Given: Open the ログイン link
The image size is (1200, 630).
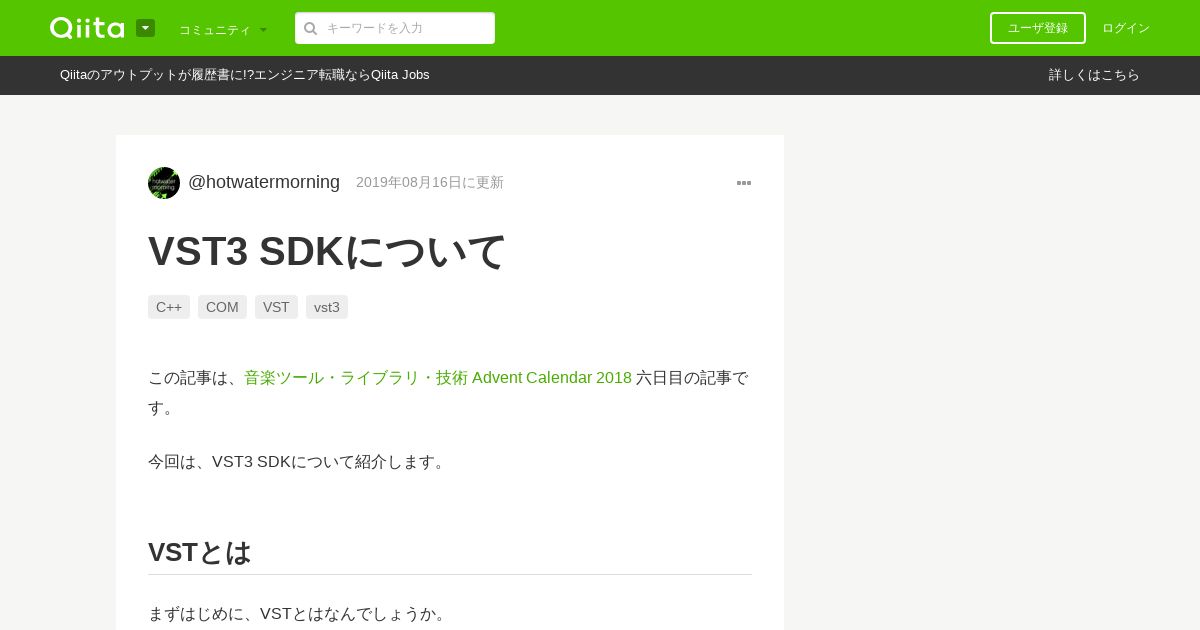Looking at the screenshot, I should pyautogui.click(x=1126, y=28).
